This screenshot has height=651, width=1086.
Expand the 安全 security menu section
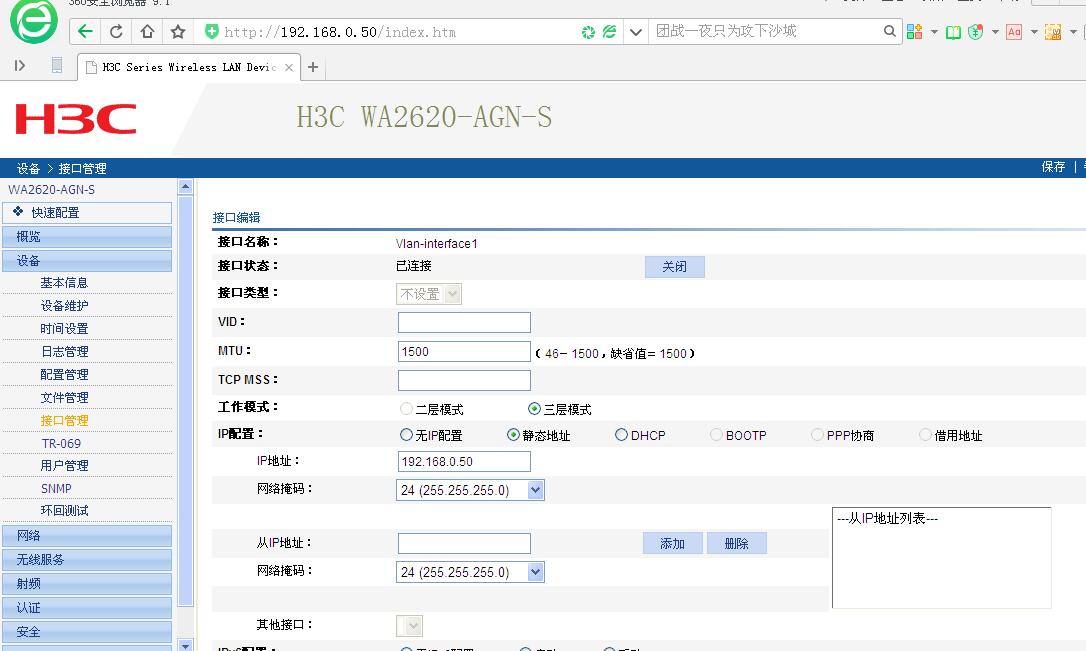[87, 632]
